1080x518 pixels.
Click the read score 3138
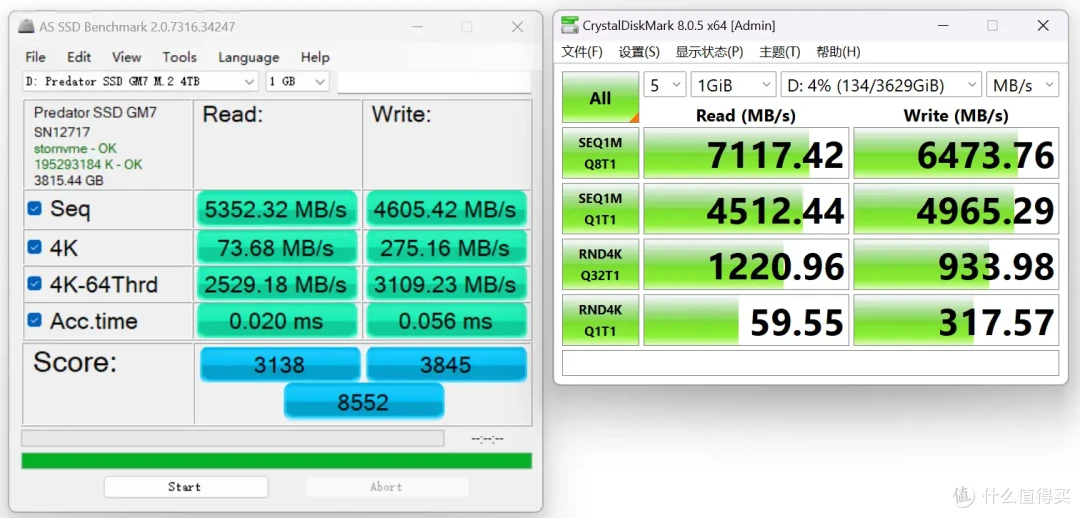280,364
